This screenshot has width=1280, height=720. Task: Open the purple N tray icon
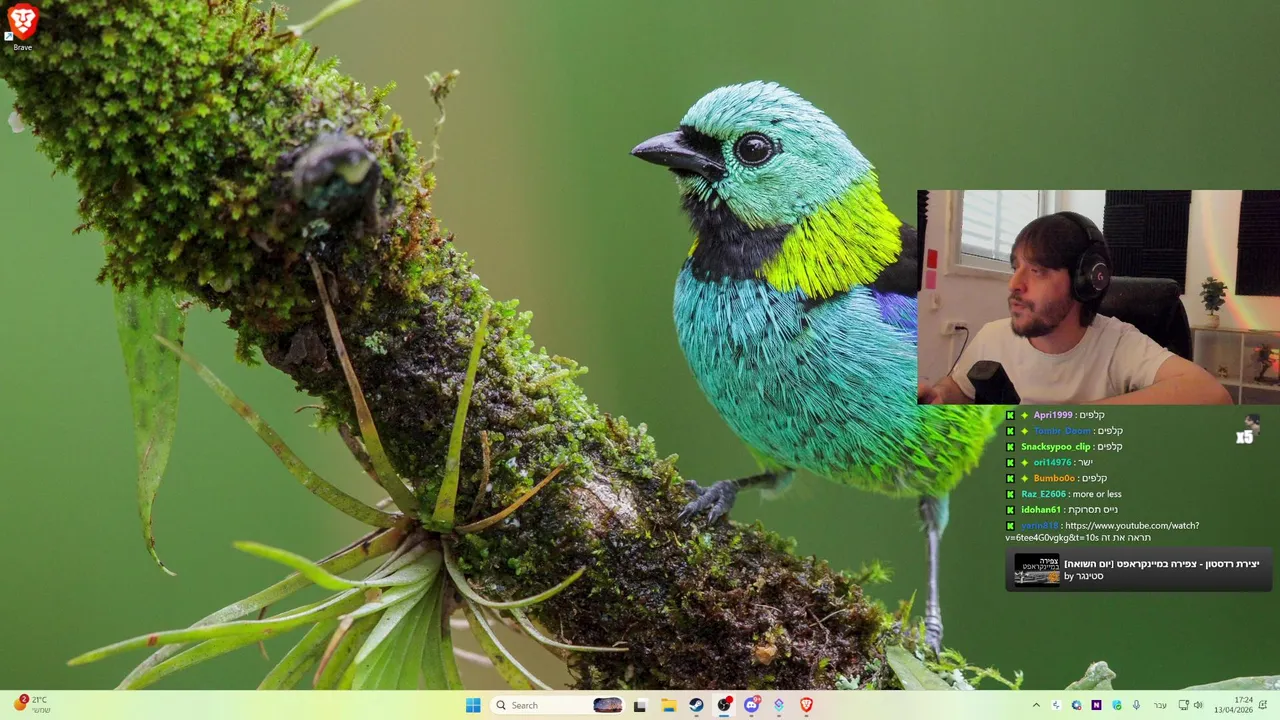[1096, 705]
